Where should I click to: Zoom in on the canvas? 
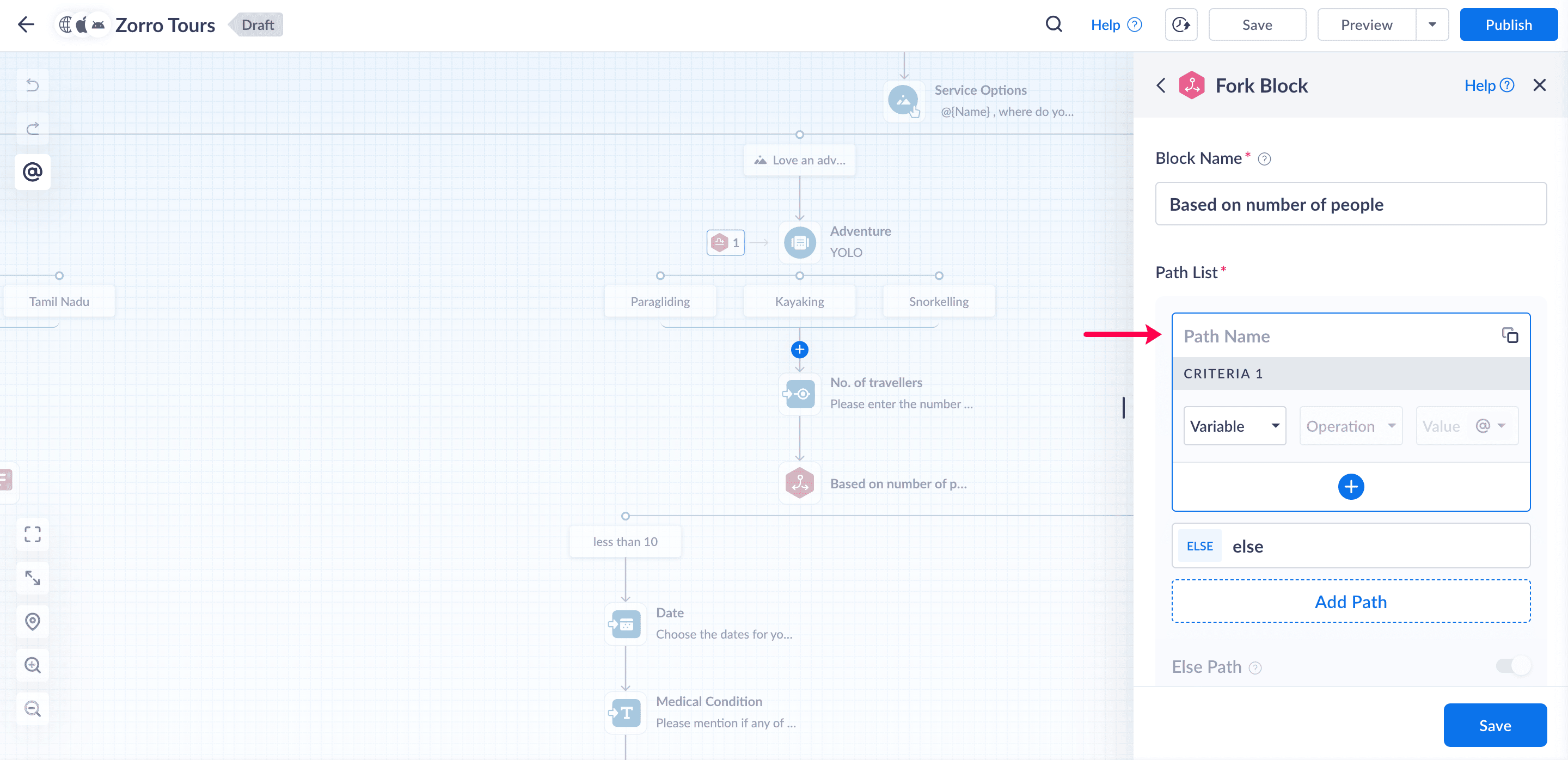(33, 665)
